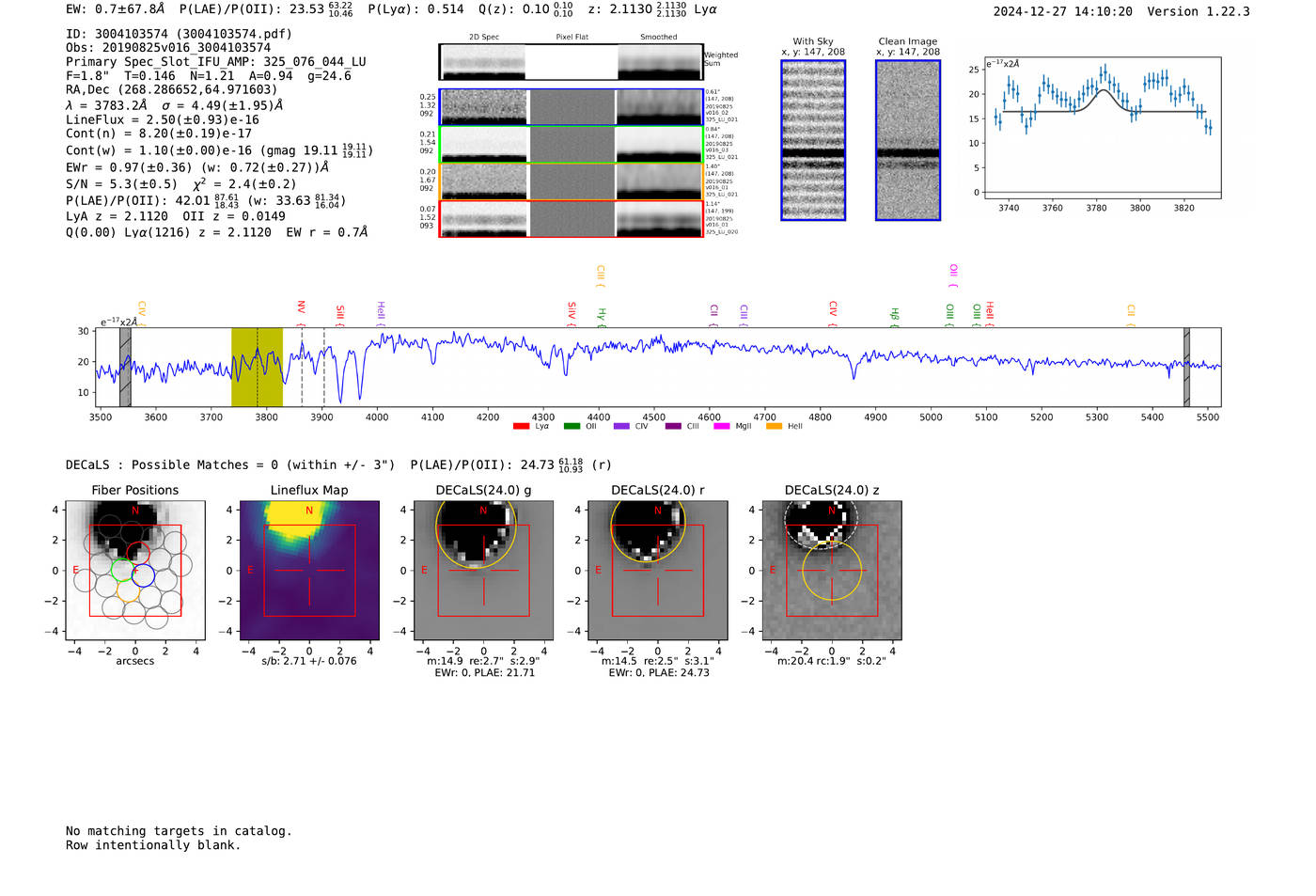Image resolution: width=1316 pixels, height=896 pixels.
Task: Click the dark purple CIII legend swatch
Action: tap(673, 426)
